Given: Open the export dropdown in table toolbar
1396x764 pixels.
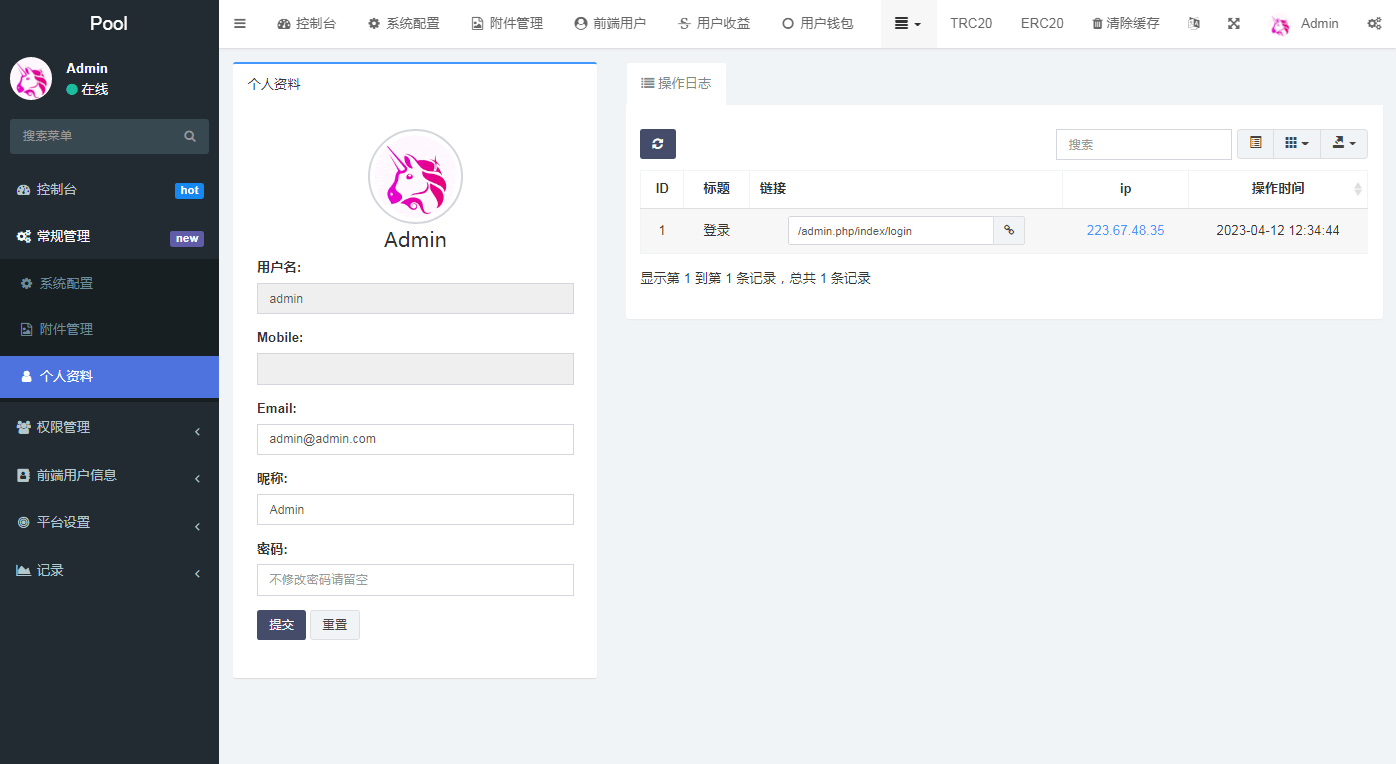Looking at the screenshot, I should [x=1343, y=144].
